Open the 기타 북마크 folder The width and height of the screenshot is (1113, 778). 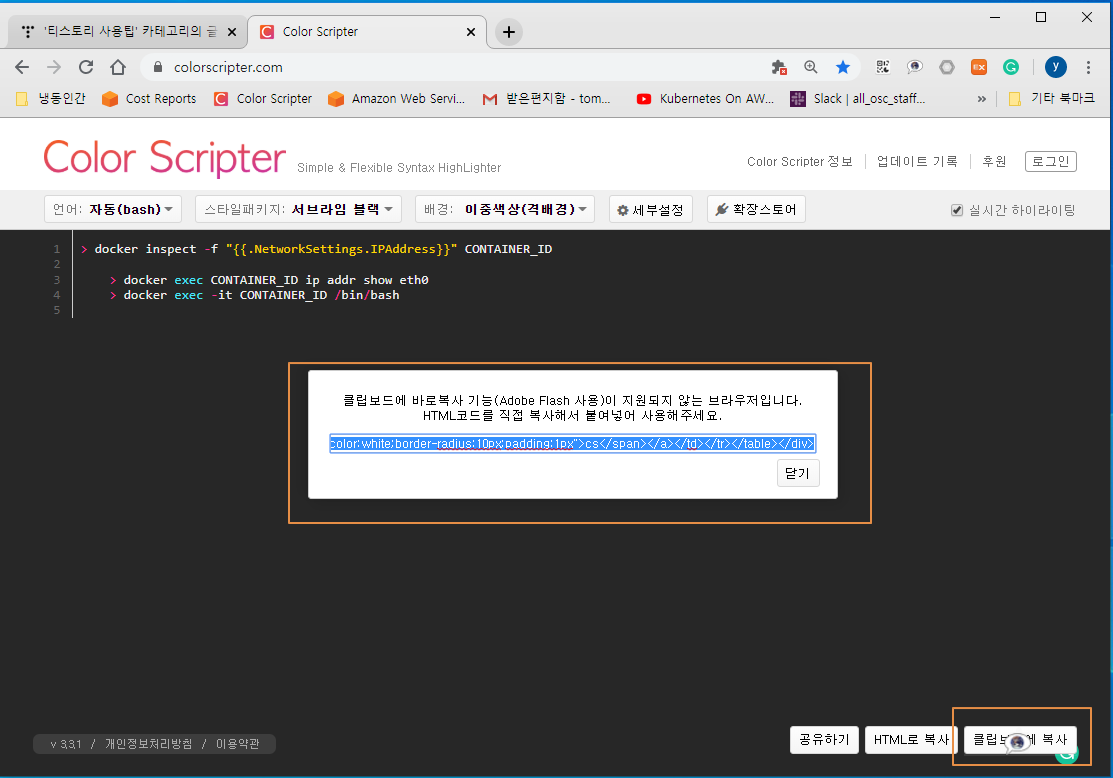tap(1051, 99)
